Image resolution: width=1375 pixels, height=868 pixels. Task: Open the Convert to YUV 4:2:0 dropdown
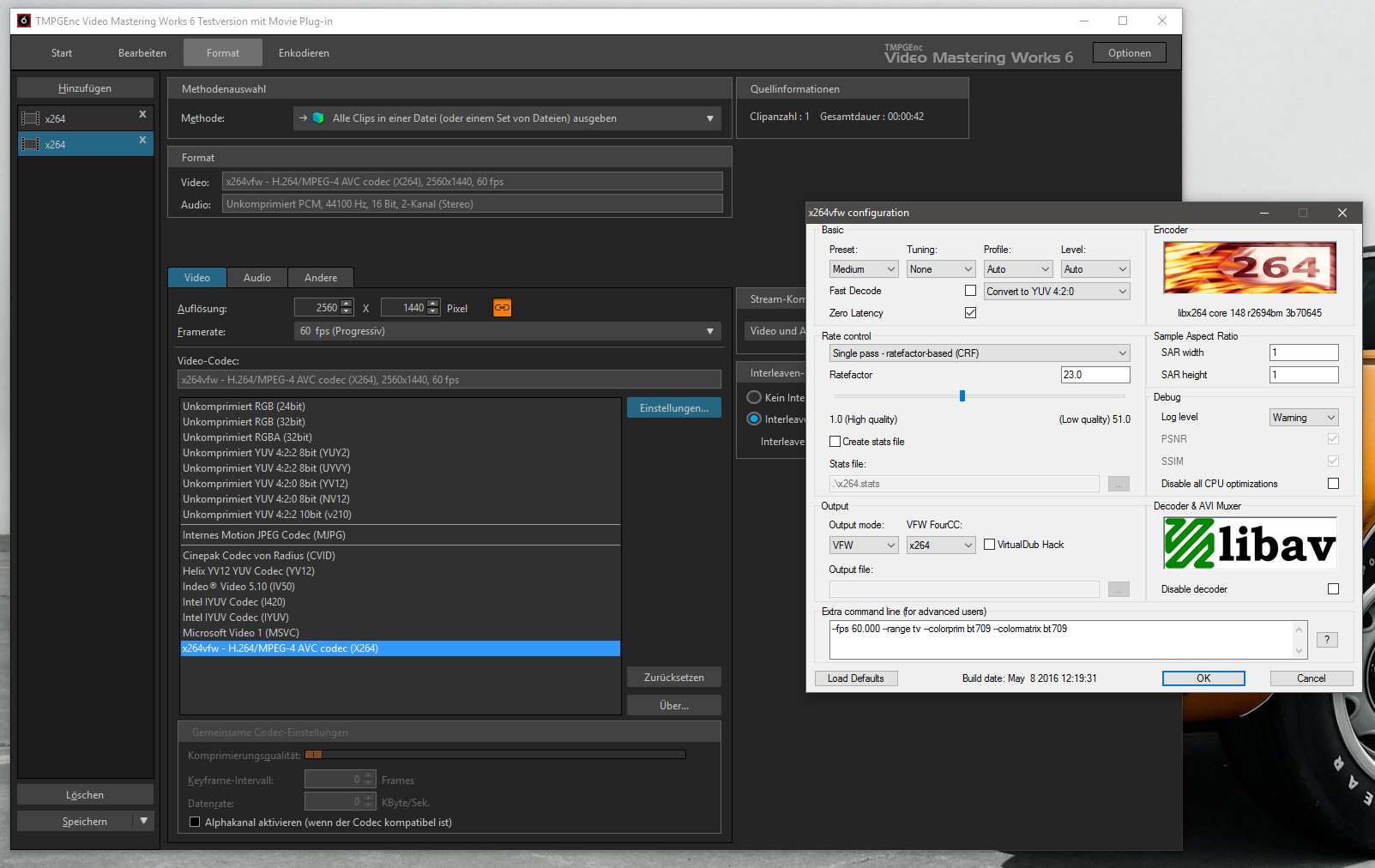point(1057,292)
